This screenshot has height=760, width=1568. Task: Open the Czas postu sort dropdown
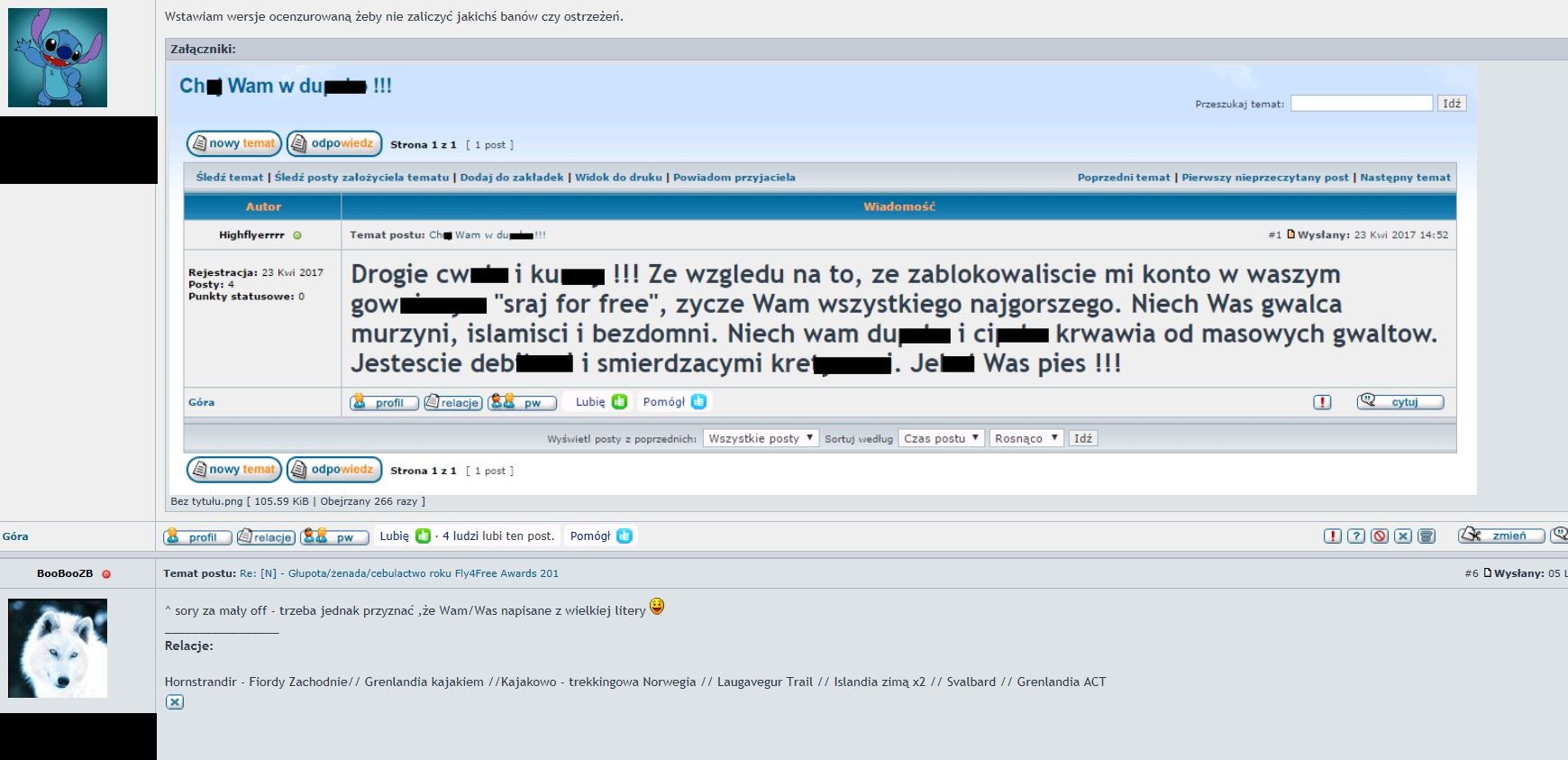(x=941, y=438)
